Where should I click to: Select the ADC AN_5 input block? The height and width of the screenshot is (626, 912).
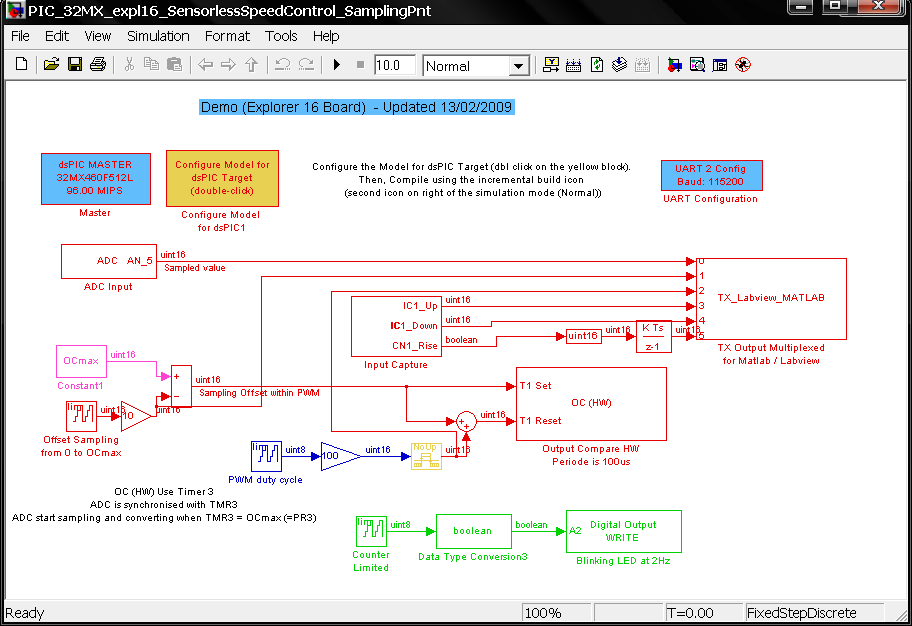109,261
